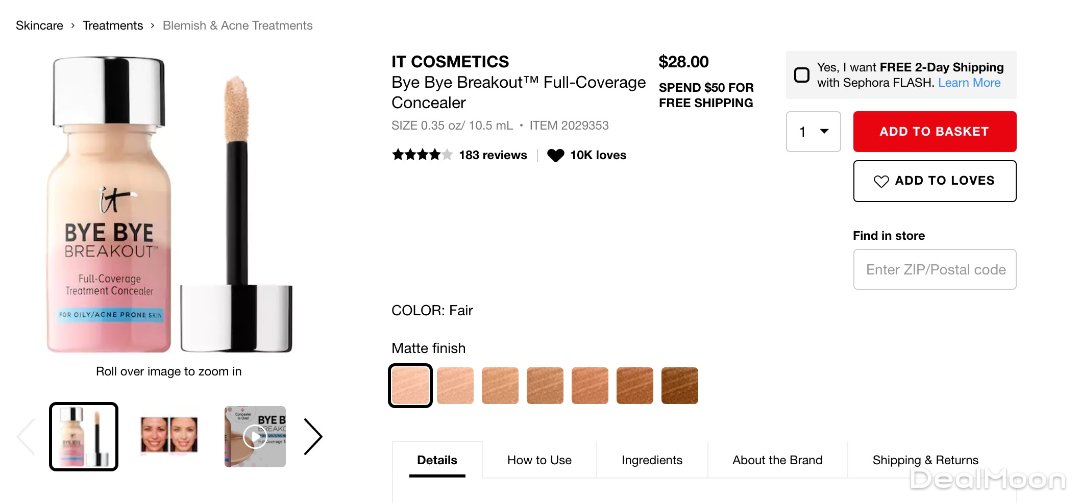This screenshot has width=1080, height=503.
Task: Enable free 2-Day Shipping FLASH checkbox
Action: (802, 75)
